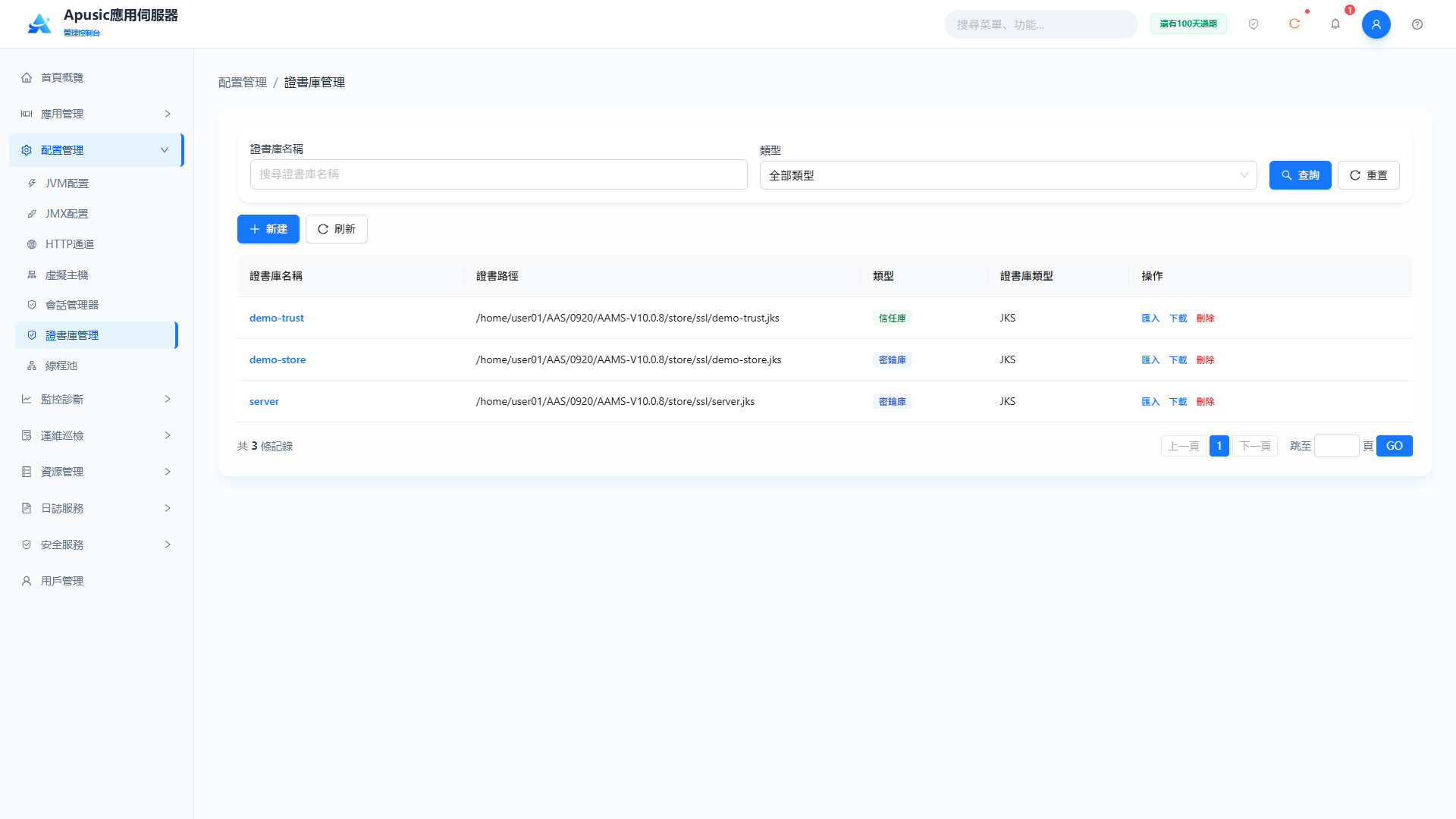Click the page jump number field
The image size is (1456, 819).
1336,446
